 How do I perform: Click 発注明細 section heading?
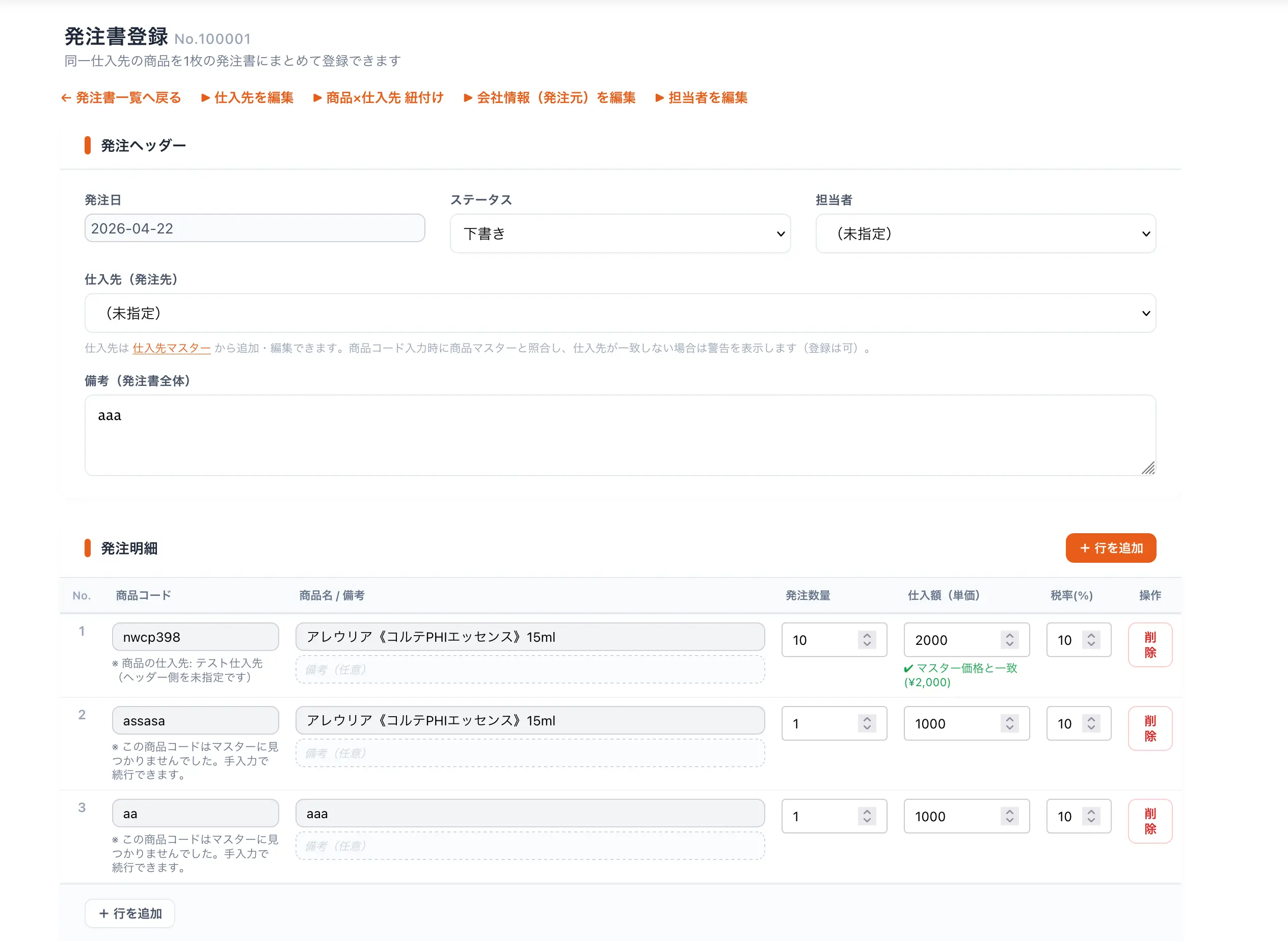[129, 548]
